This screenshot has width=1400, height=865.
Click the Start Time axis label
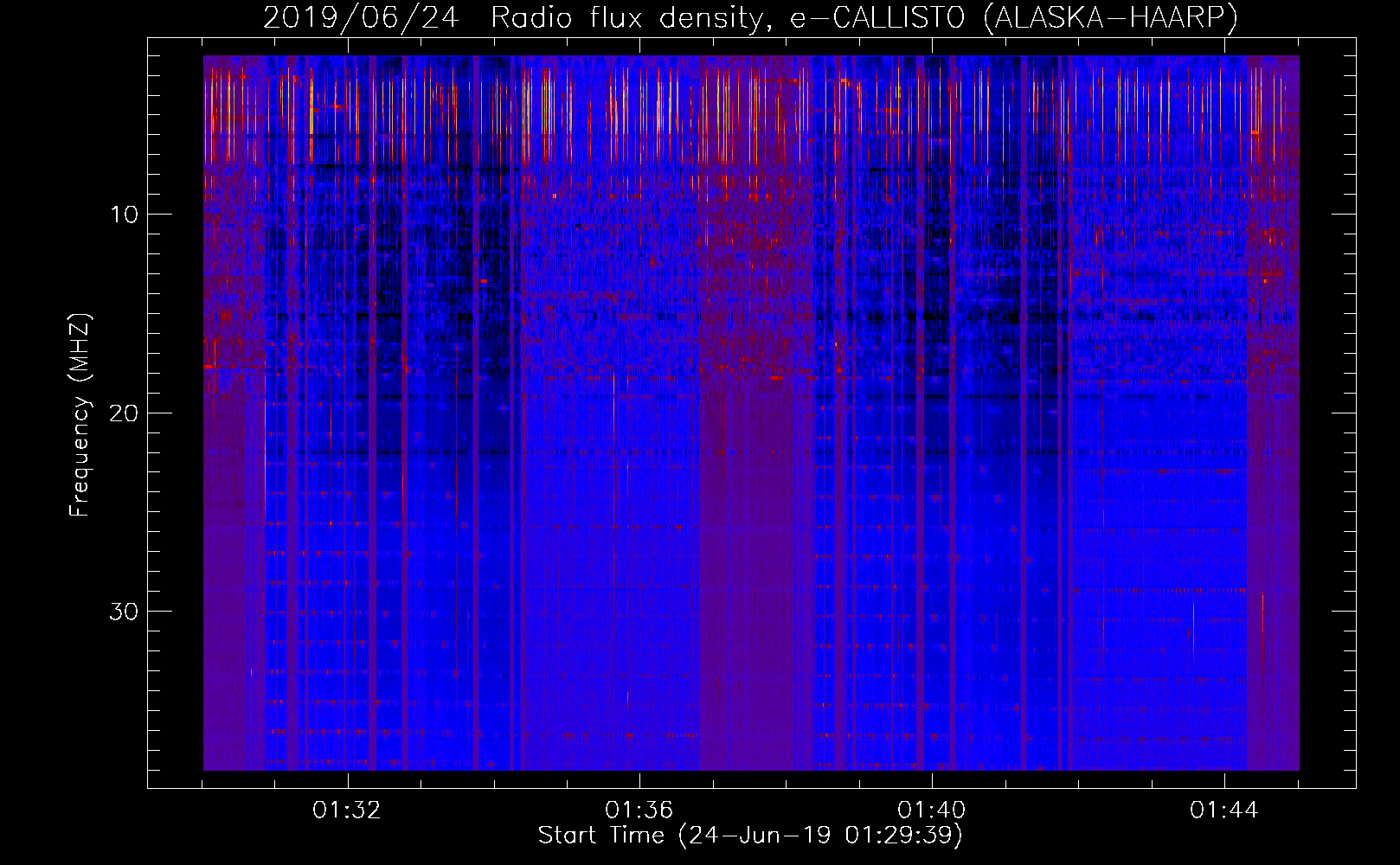[750, 836]
